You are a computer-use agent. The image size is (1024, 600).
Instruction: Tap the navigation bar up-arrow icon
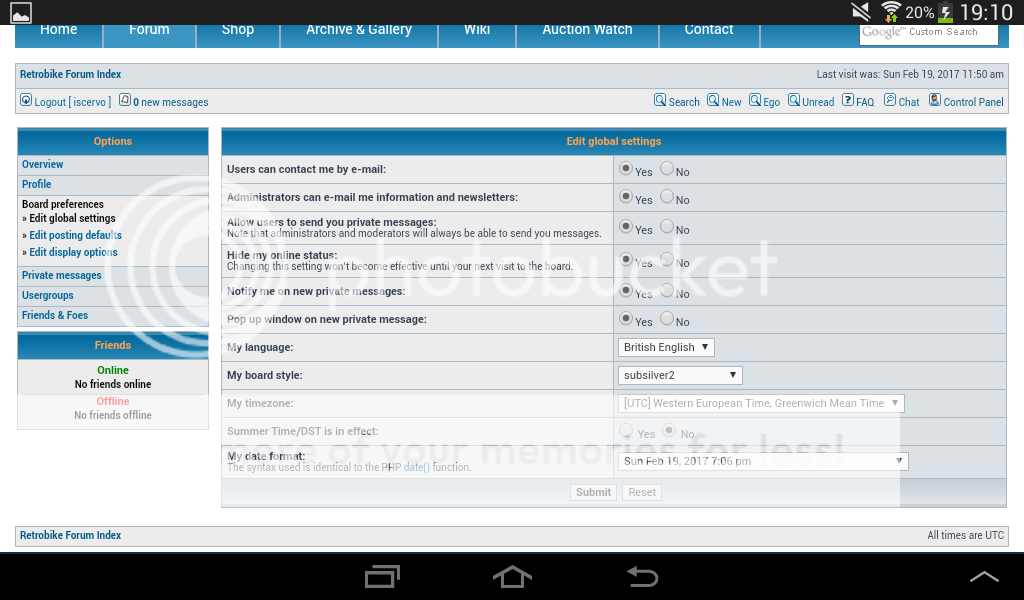[984, 577]
